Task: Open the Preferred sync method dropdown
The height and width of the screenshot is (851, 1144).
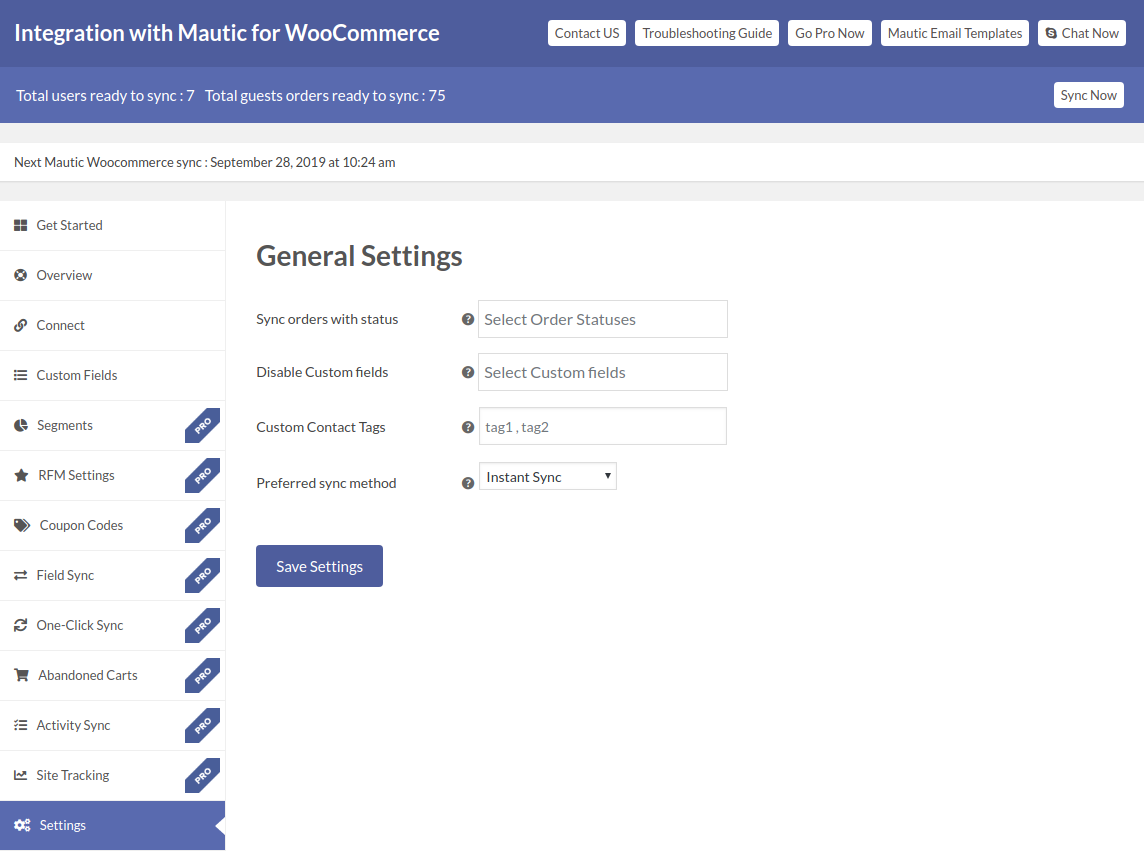Action: [547, 477]
